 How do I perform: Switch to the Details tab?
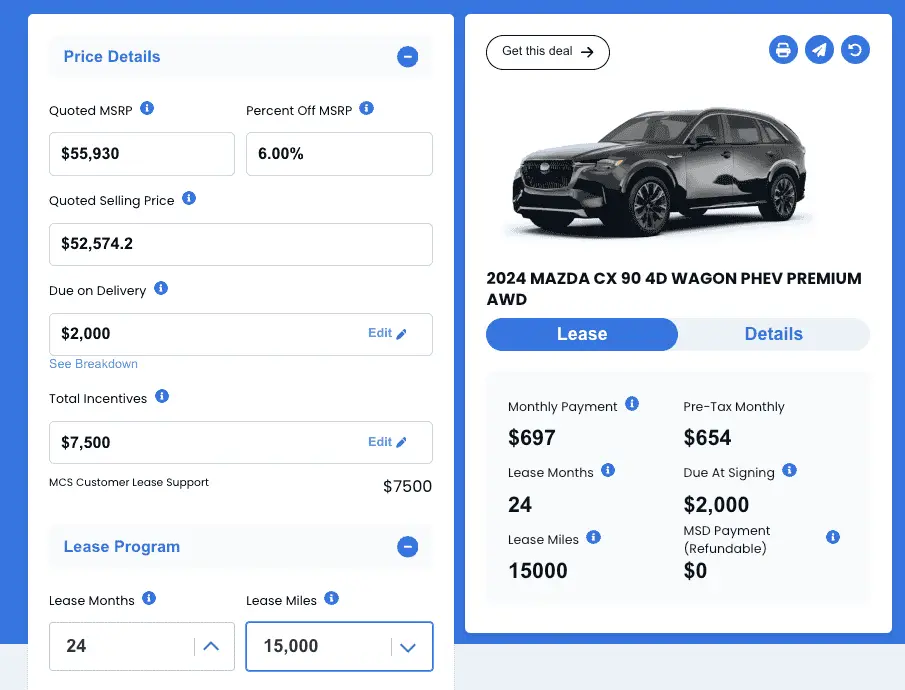coord(773,334)
